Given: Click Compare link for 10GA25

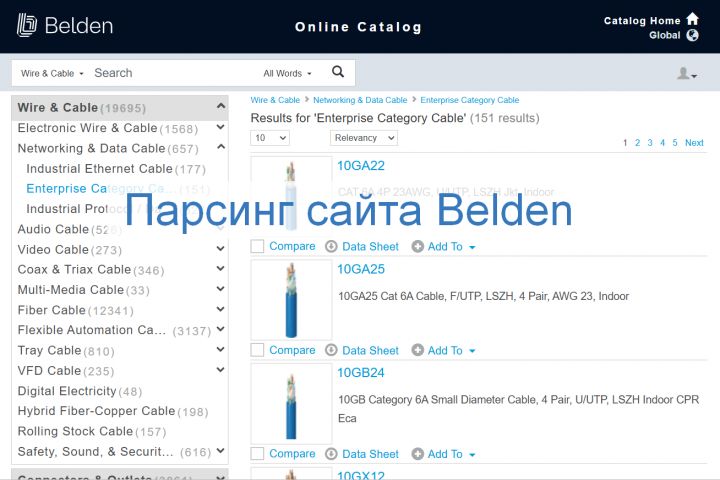Looking at the screenshot, I should pyautogui.click(x=292, y=350).
